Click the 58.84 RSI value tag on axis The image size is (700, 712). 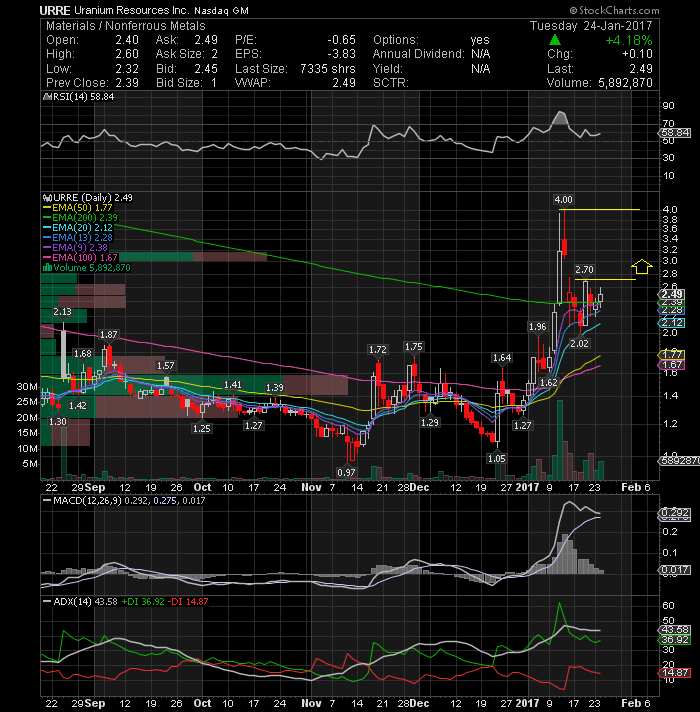(x=675, y=133)
